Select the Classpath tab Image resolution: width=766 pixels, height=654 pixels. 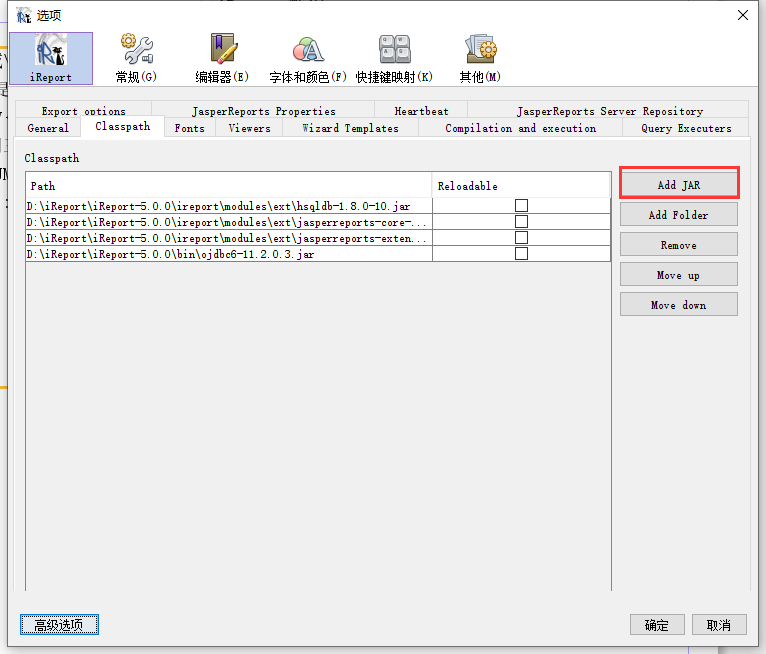tap(123, 127)
